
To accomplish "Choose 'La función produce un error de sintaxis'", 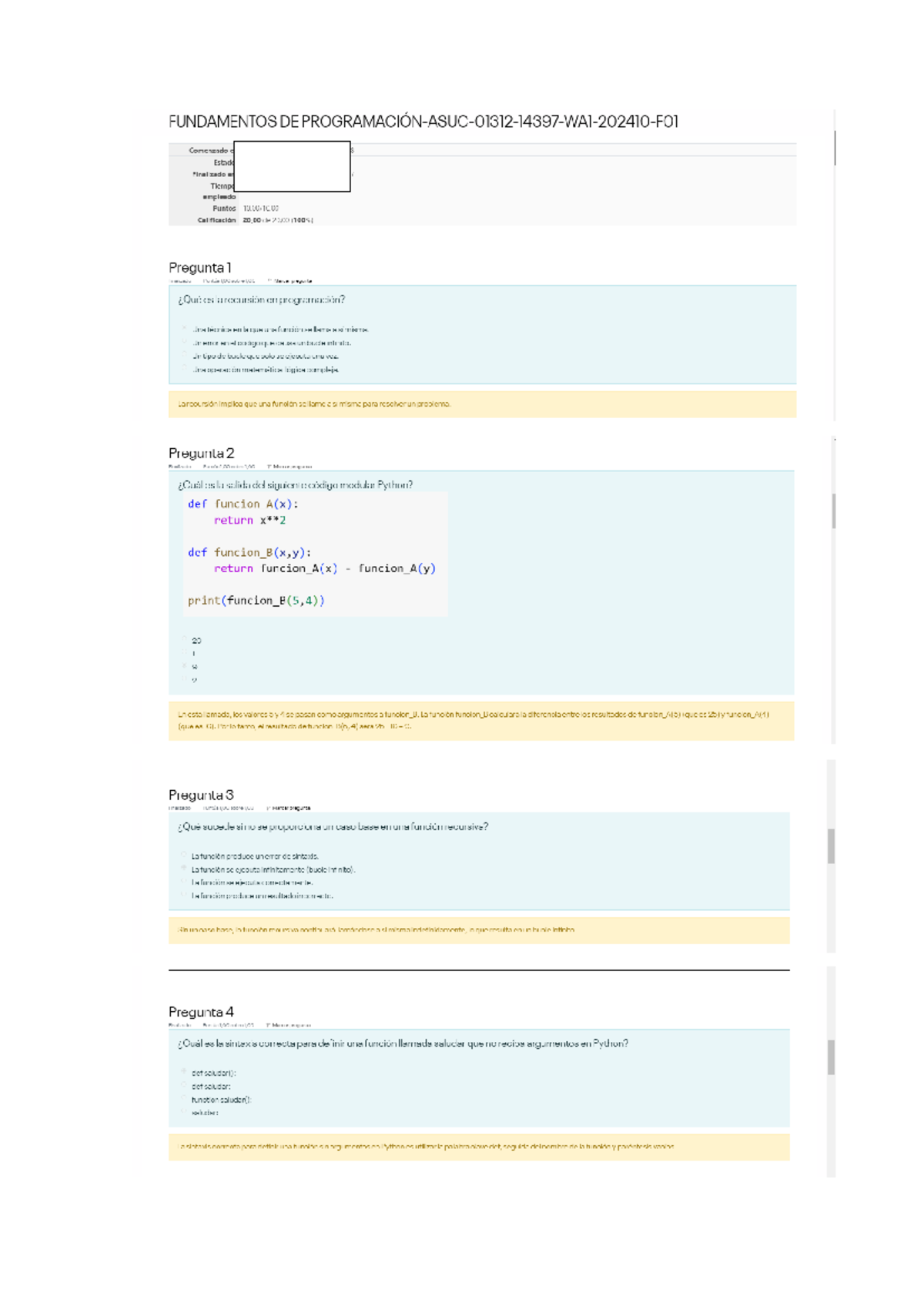I will point(185,856).
